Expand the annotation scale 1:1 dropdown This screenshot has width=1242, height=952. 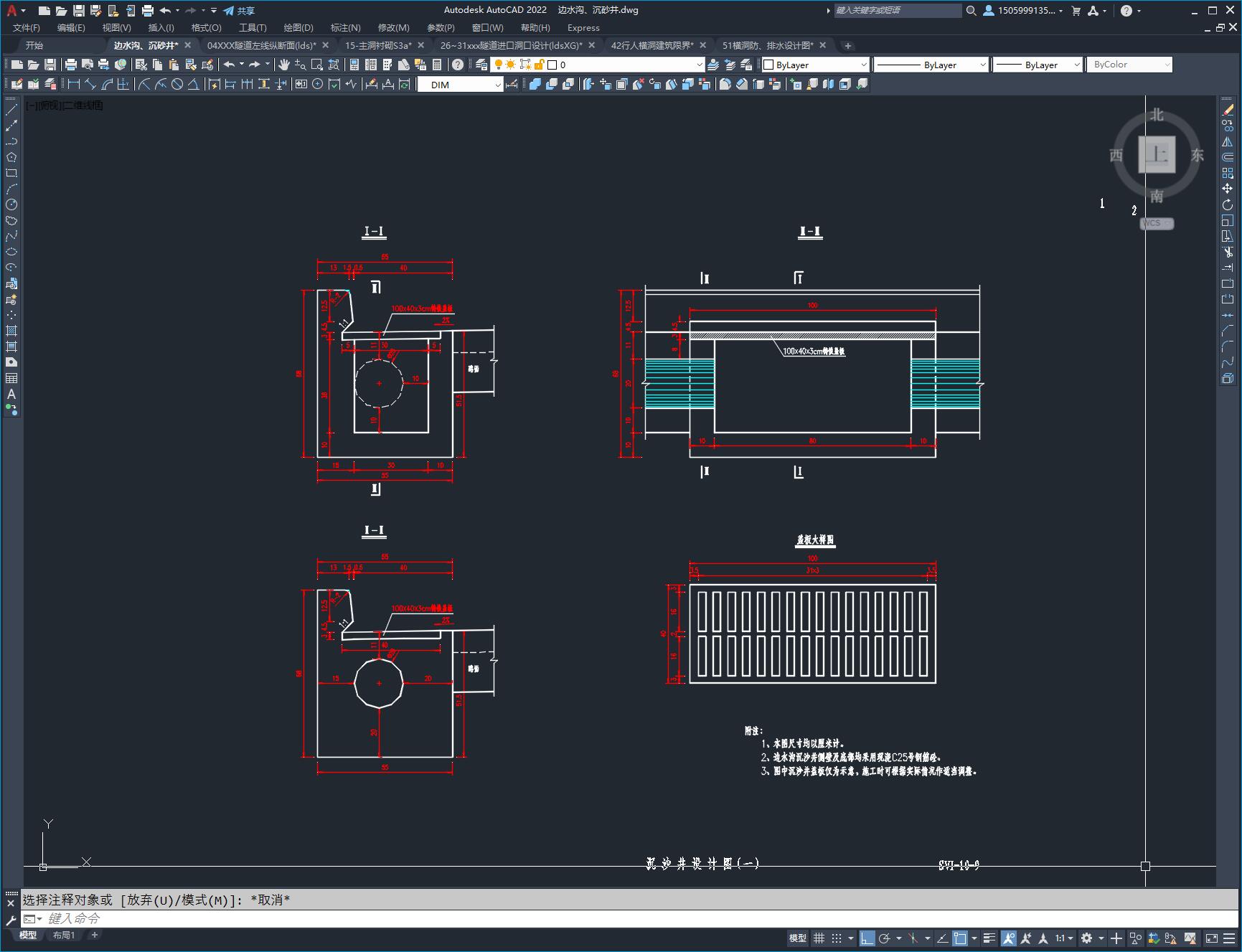tap(1064, 938)
